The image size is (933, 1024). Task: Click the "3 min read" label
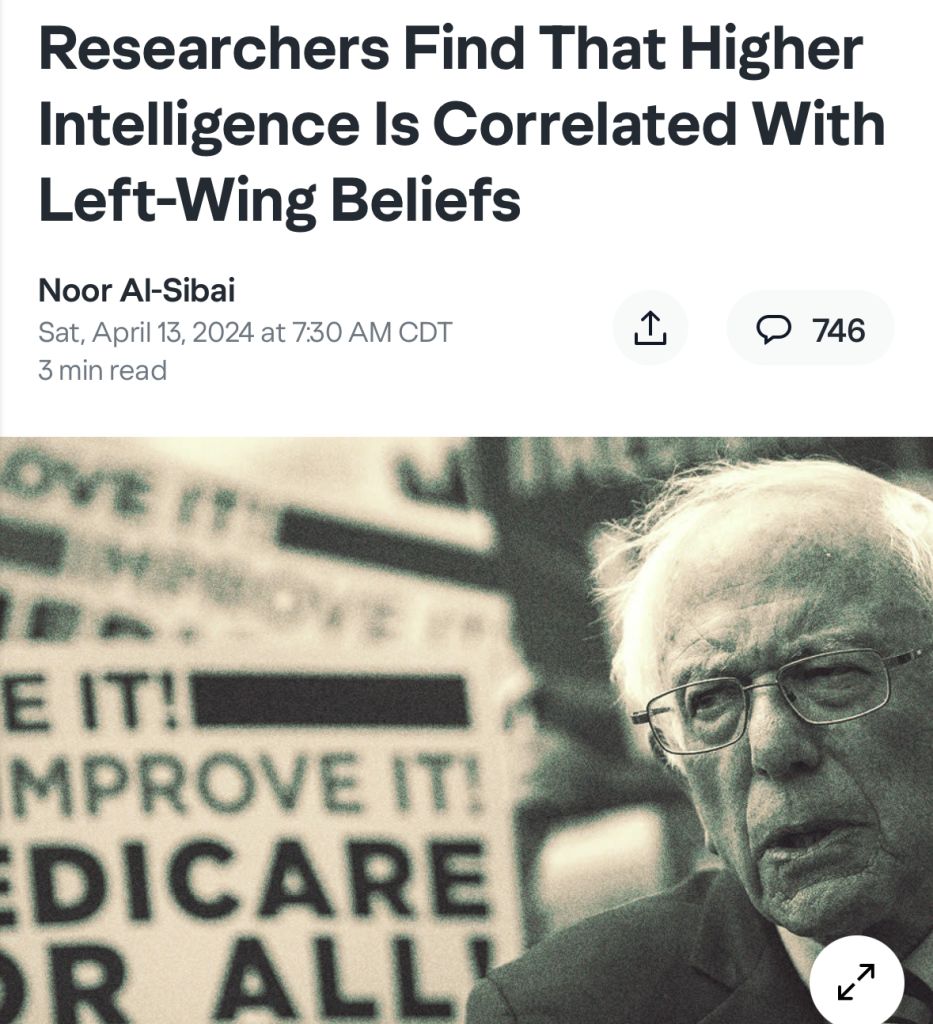(x=103, y=370)
